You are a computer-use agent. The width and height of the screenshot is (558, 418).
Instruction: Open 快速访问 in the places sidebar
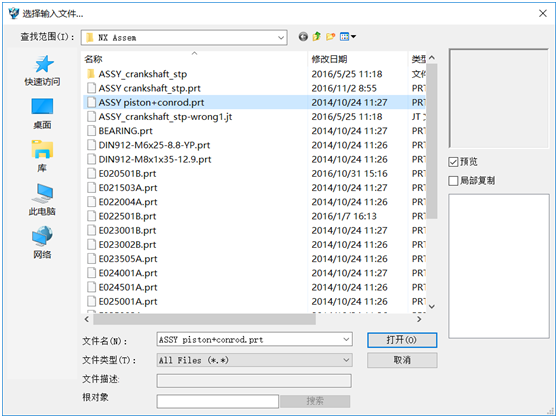(x=42, y=71)
